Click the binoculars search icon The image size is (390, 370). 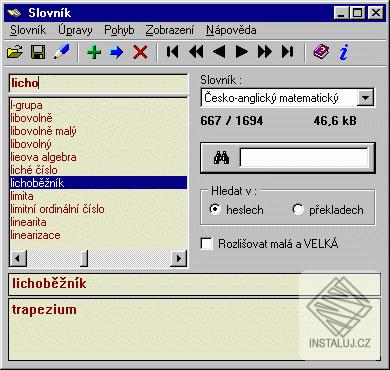221,157
